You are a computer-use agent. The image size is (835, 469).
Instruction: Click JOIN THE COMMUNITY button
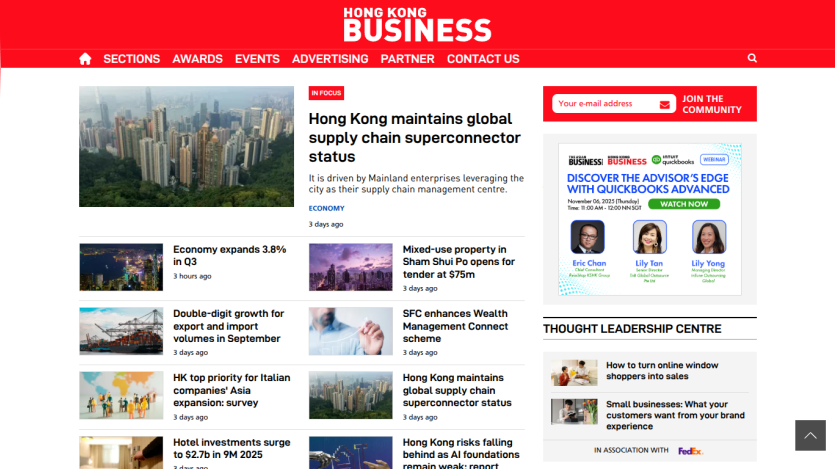pos(712,104)
